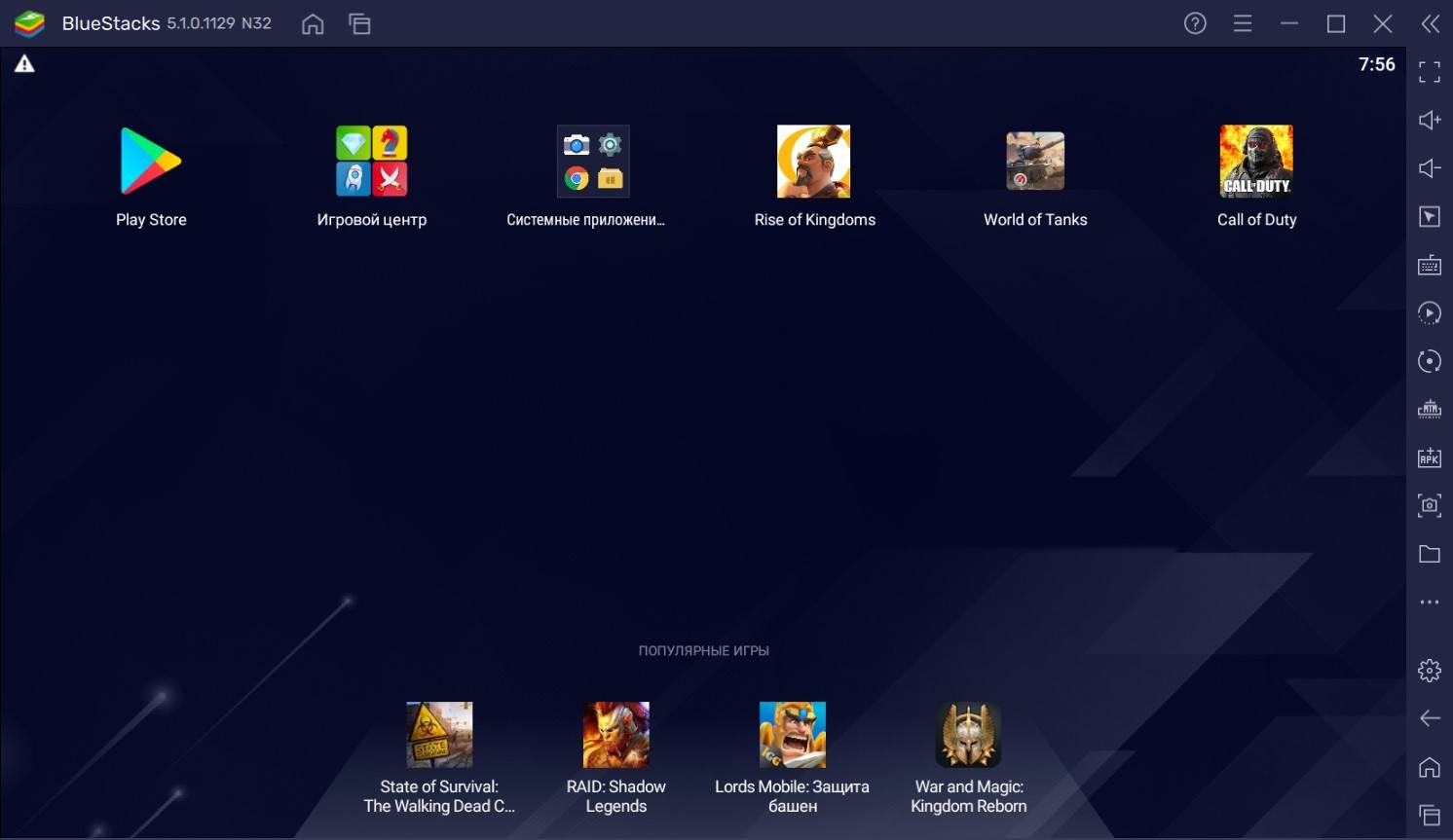The height and width of the screenshot is (840, 1453).
Task: Click the ПОПУЛЯРНЫЕ ИГРЫ label
Action: click(704, 650)
